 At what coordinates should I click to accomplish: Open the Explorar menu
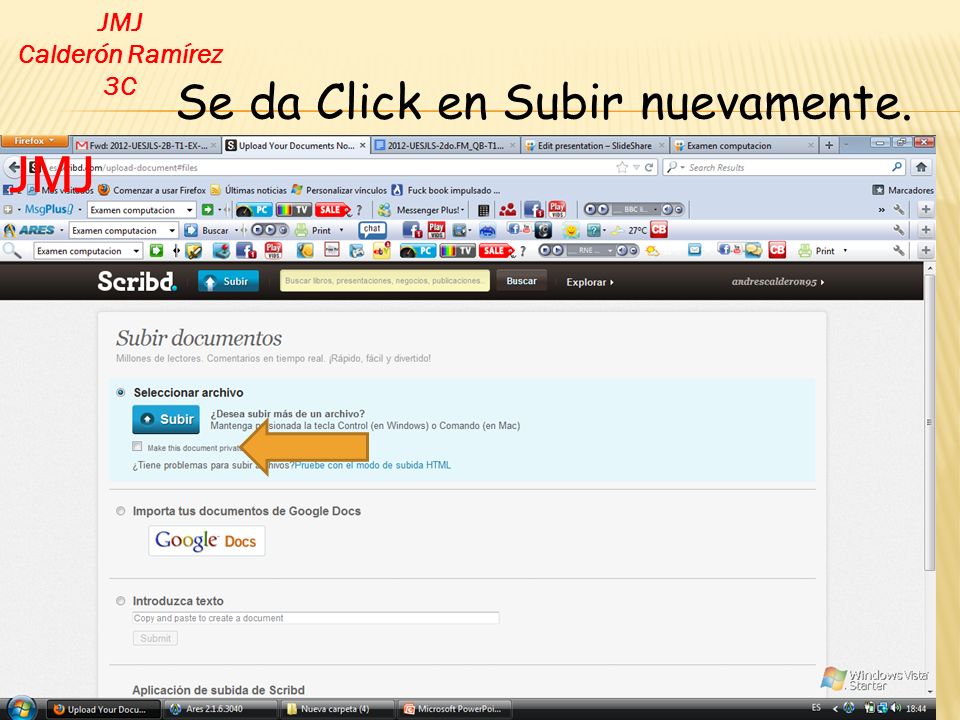(590, 282)
